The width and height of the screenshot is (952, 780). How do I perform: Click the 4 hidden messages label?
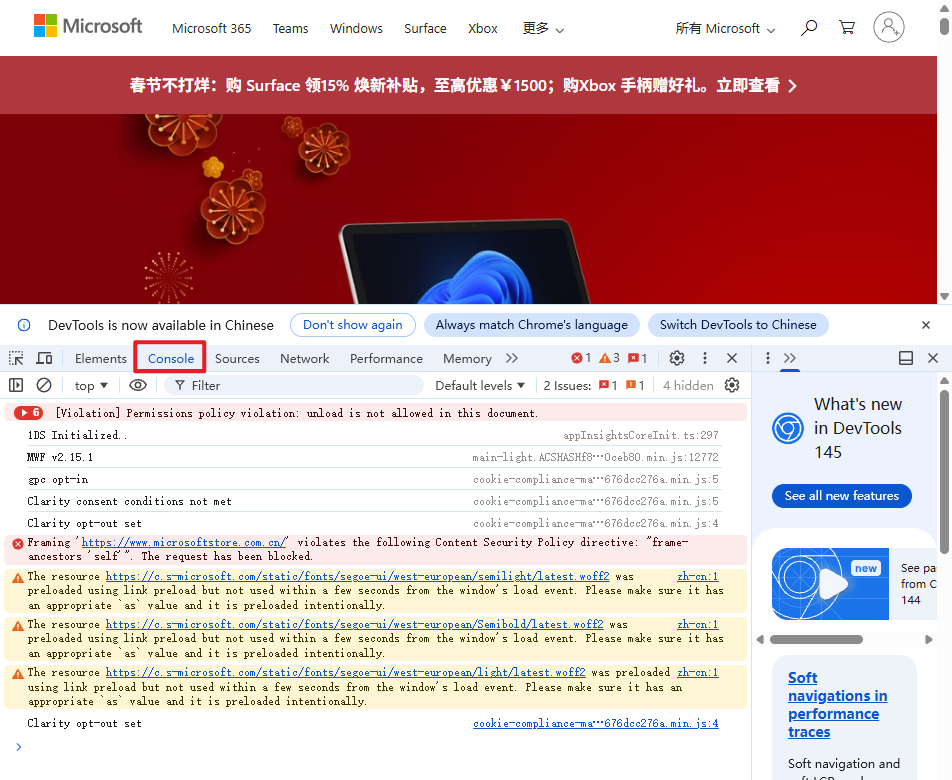click(x=688, y=385)
